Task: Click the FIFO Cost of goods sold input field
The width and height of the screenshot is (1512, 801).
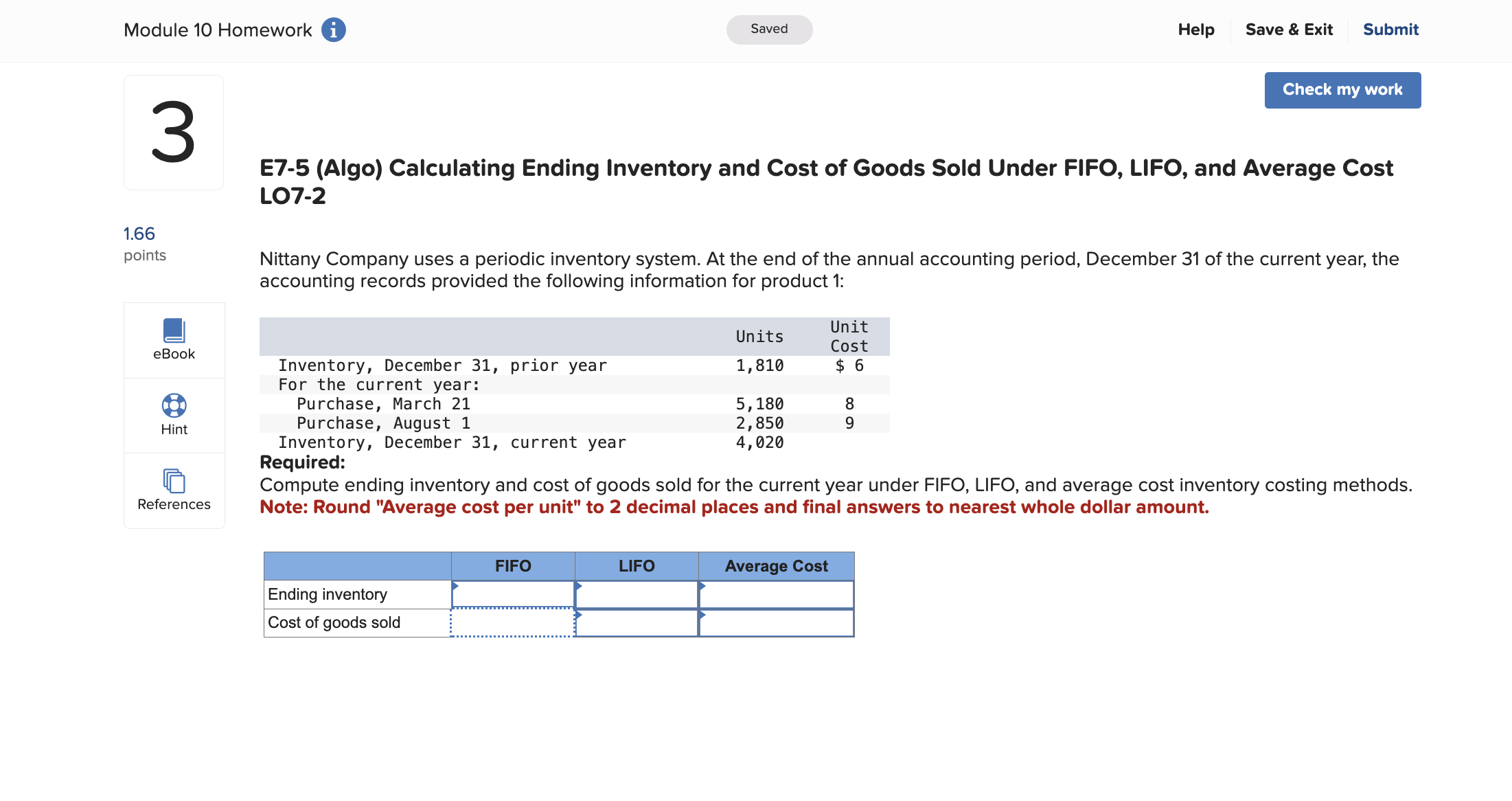Action: [512, 622]
